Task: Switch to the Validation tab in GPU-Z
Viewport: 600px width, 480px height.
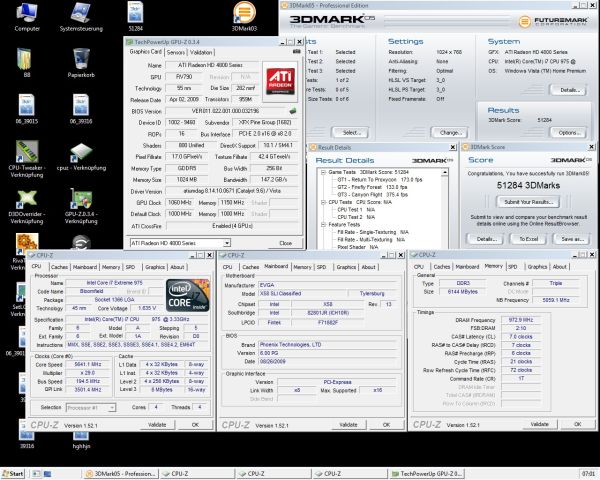Action: pyautogui.click(x=201, y=52)
